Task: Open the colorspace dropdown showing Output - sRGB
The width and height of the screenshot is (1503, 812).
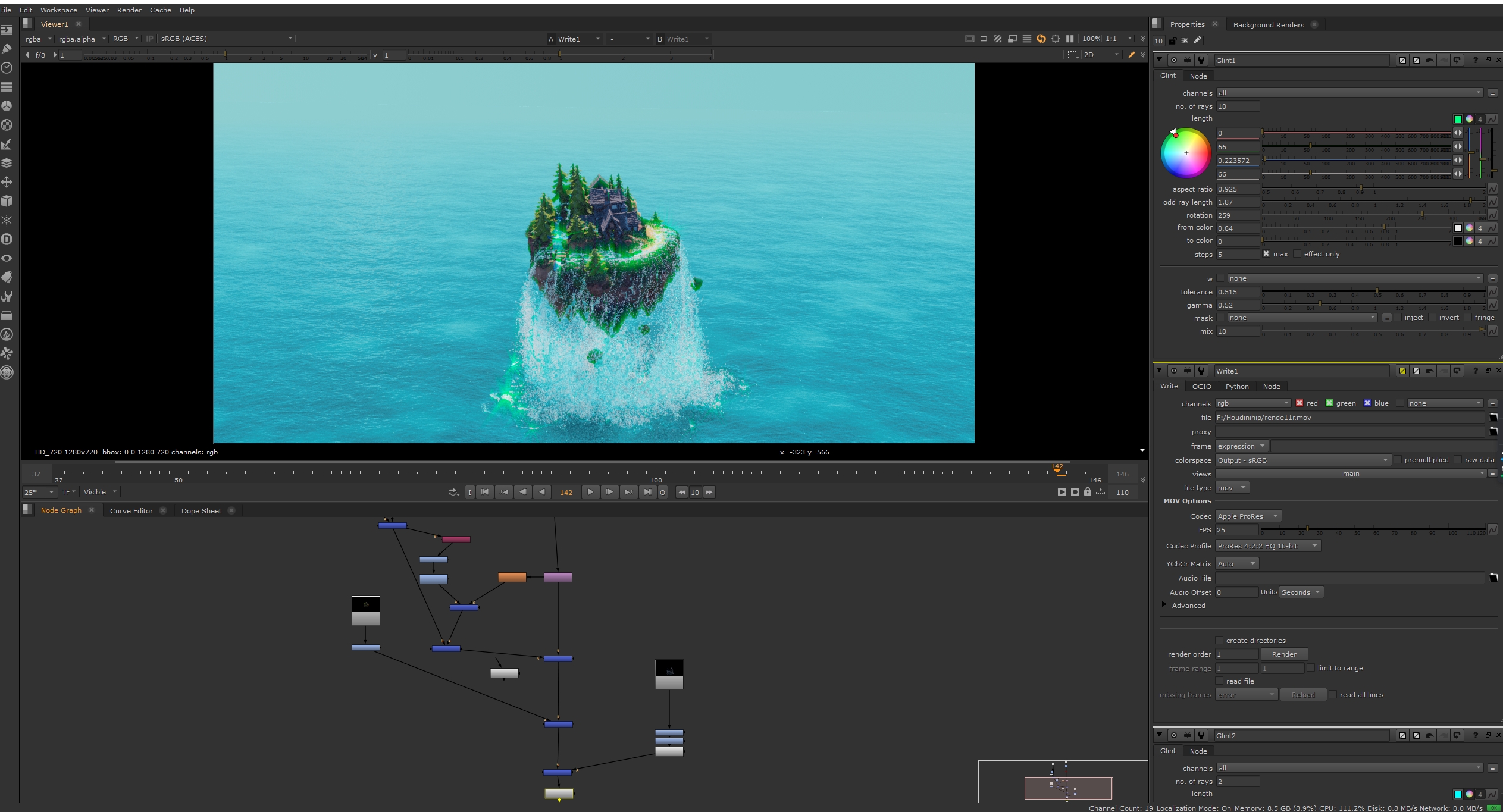Action: (1302, 460)
